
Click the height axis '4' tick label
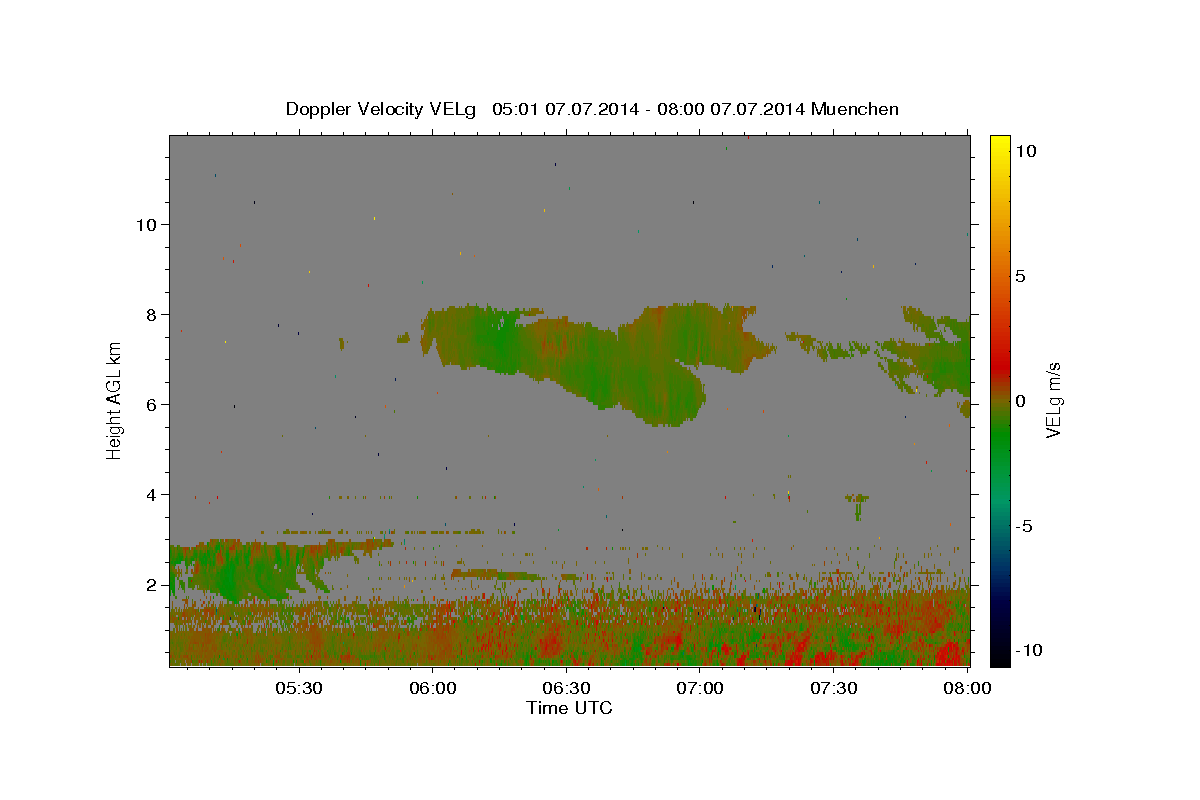pos(151,494)
